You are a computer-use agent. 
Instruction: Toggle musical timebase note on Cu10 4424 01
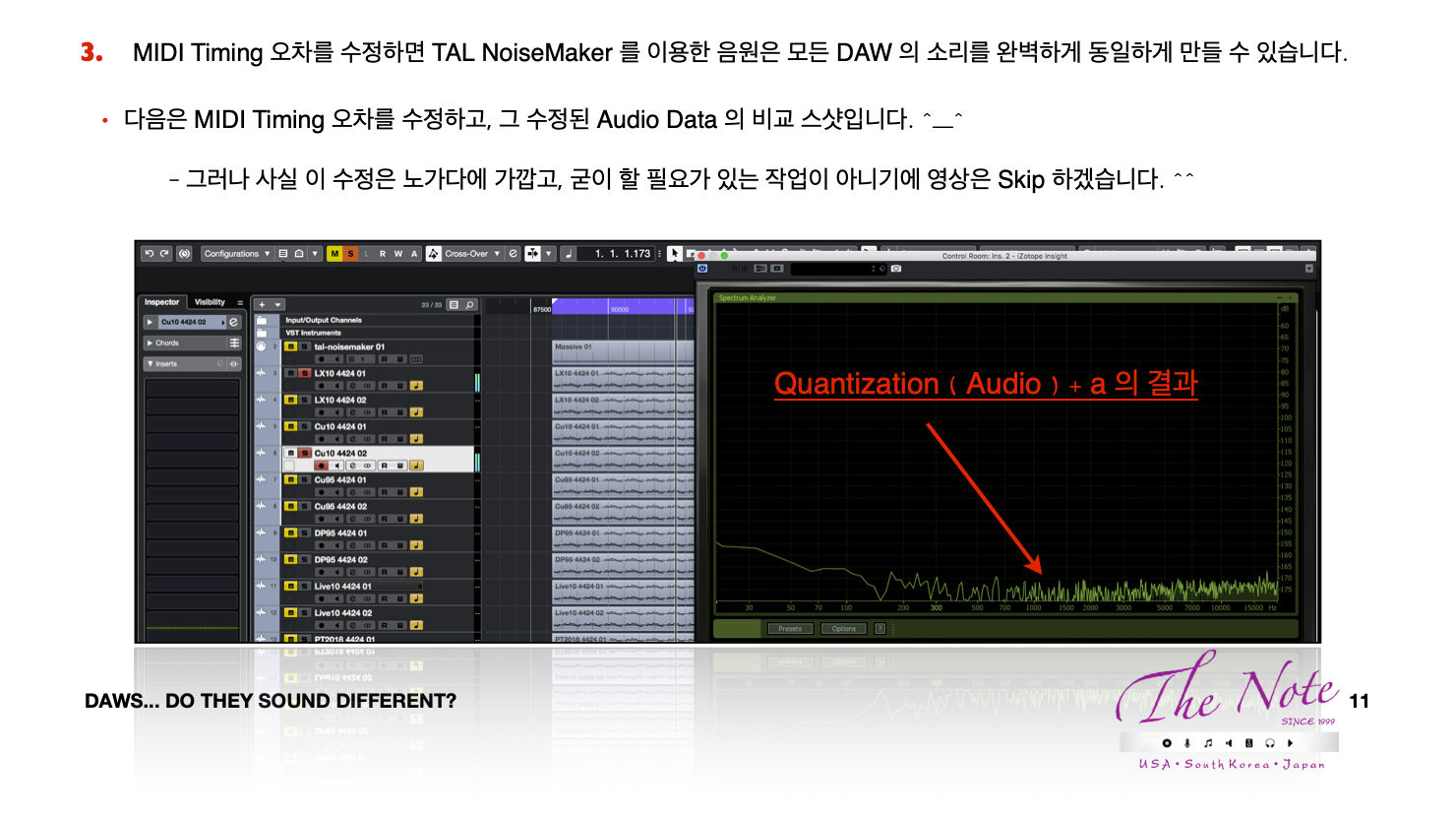pos(416,439)
